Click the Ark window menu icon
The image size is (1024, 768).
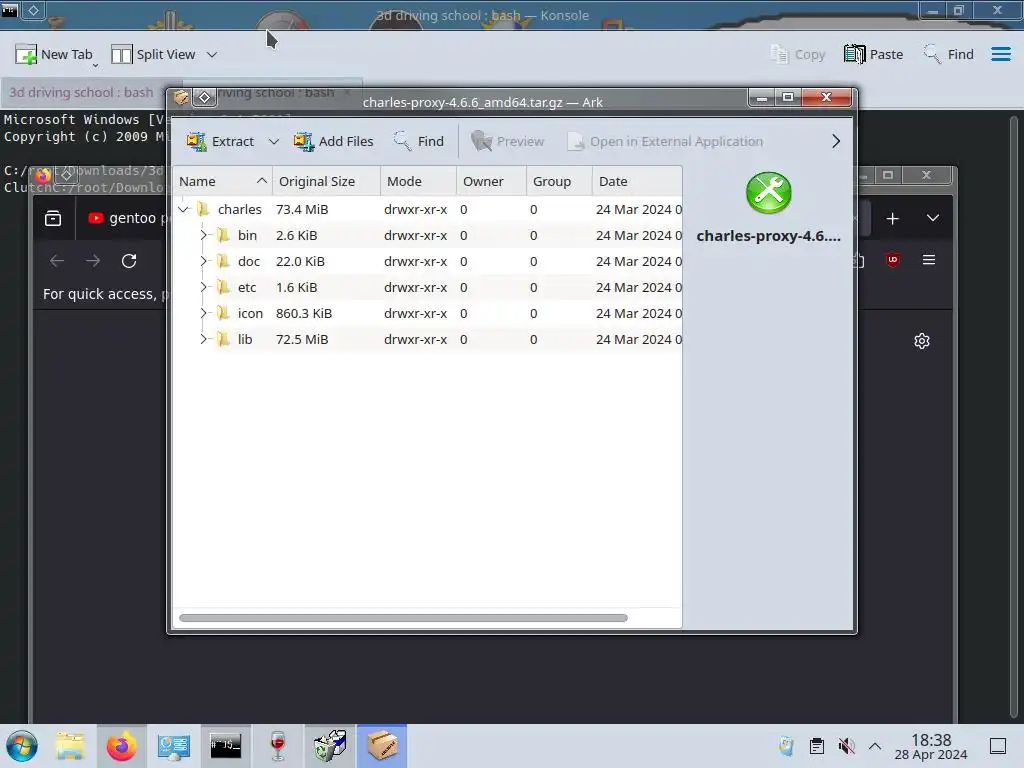[182, 98]
